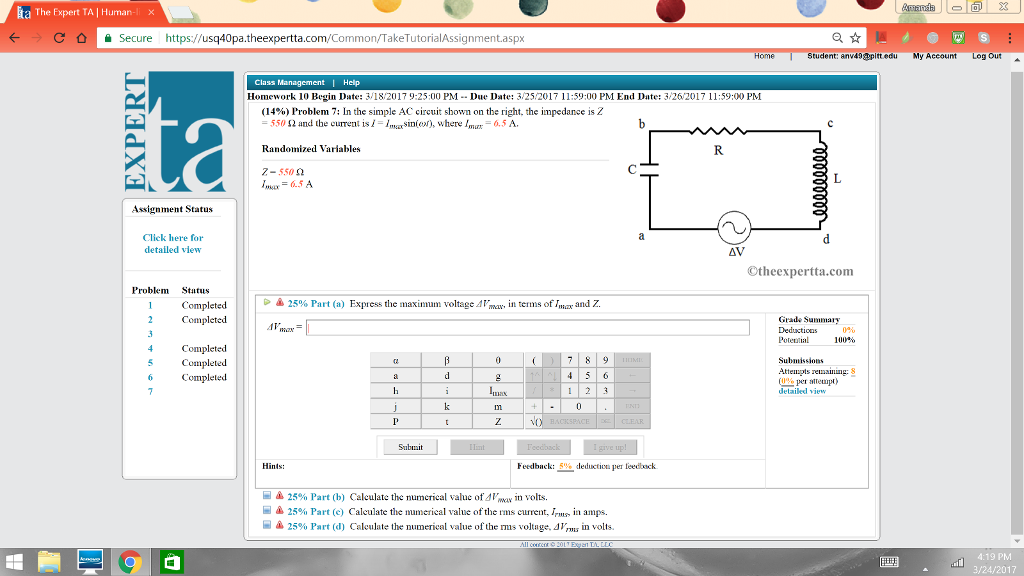Click the browser reload icon
The image size is (1024, 576).
tap(62, 38)
